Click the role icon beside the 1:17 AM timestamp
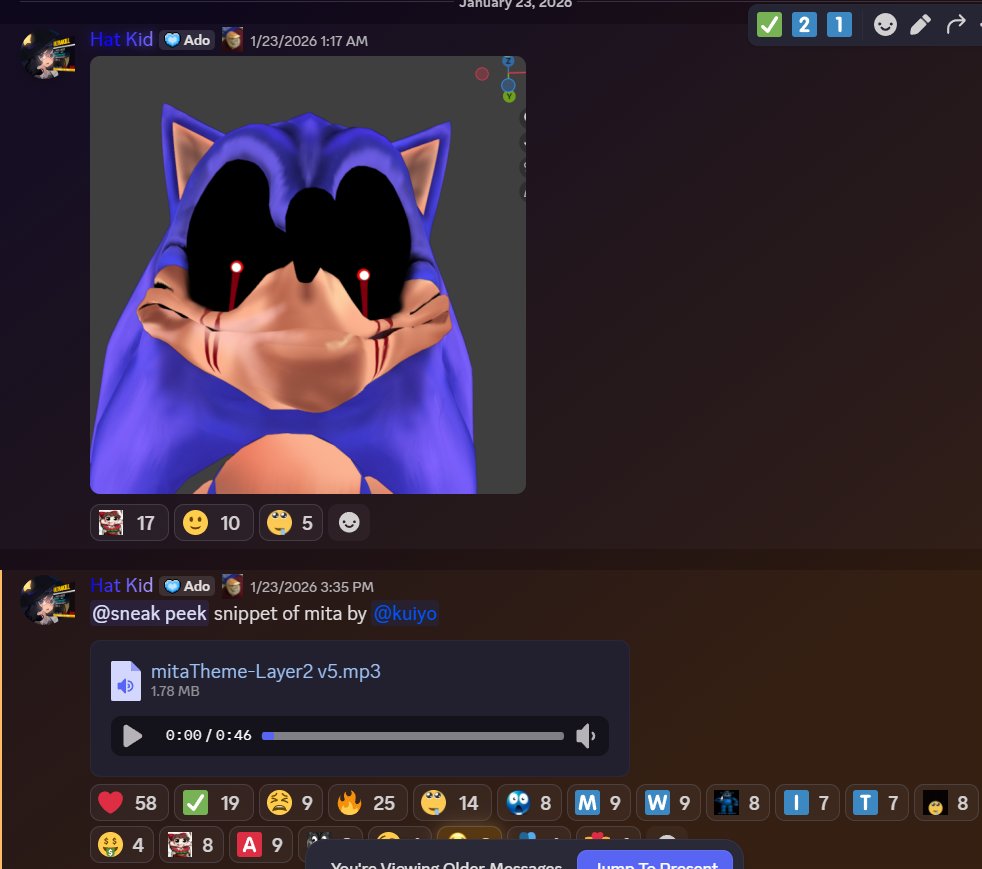 point(232,40)
